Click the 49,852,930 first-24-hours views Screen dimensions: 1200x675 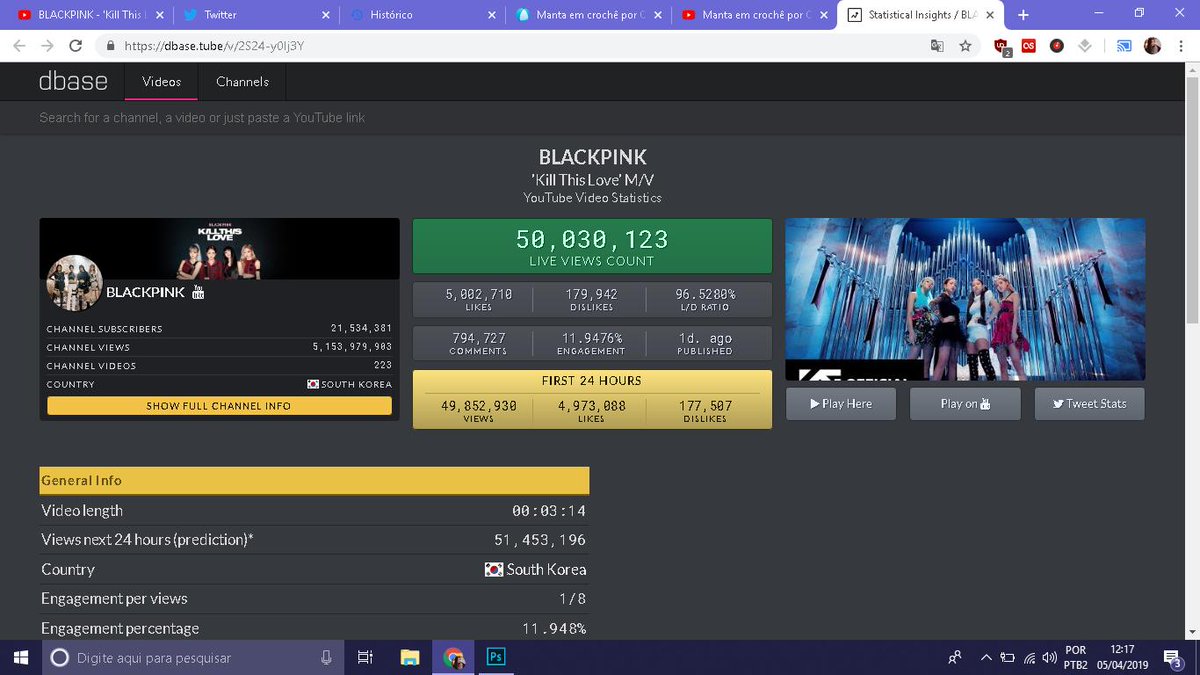pos(478,406)
